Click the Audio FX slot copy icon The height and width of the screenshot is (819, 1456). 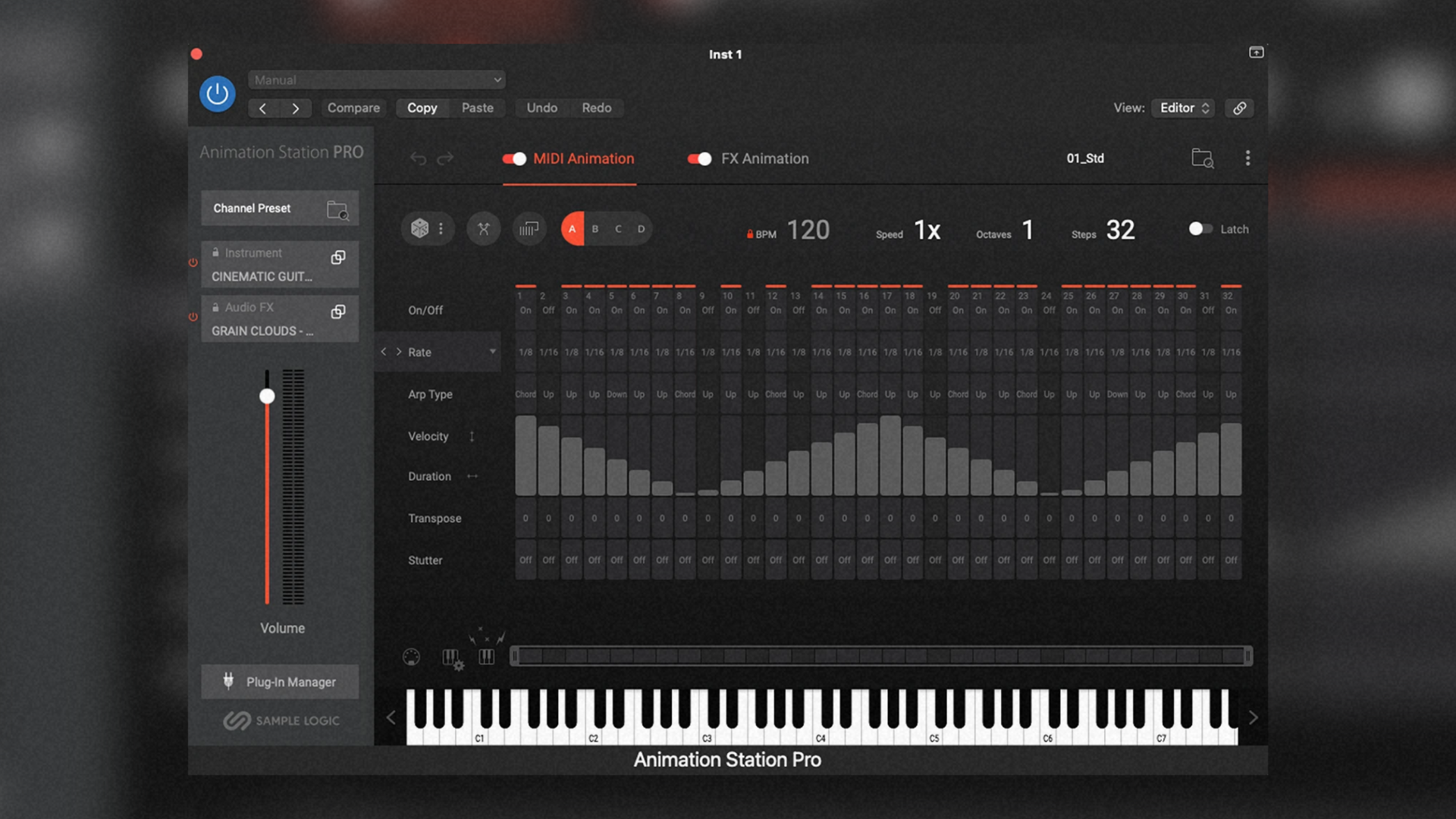click(x=338, y=312)
